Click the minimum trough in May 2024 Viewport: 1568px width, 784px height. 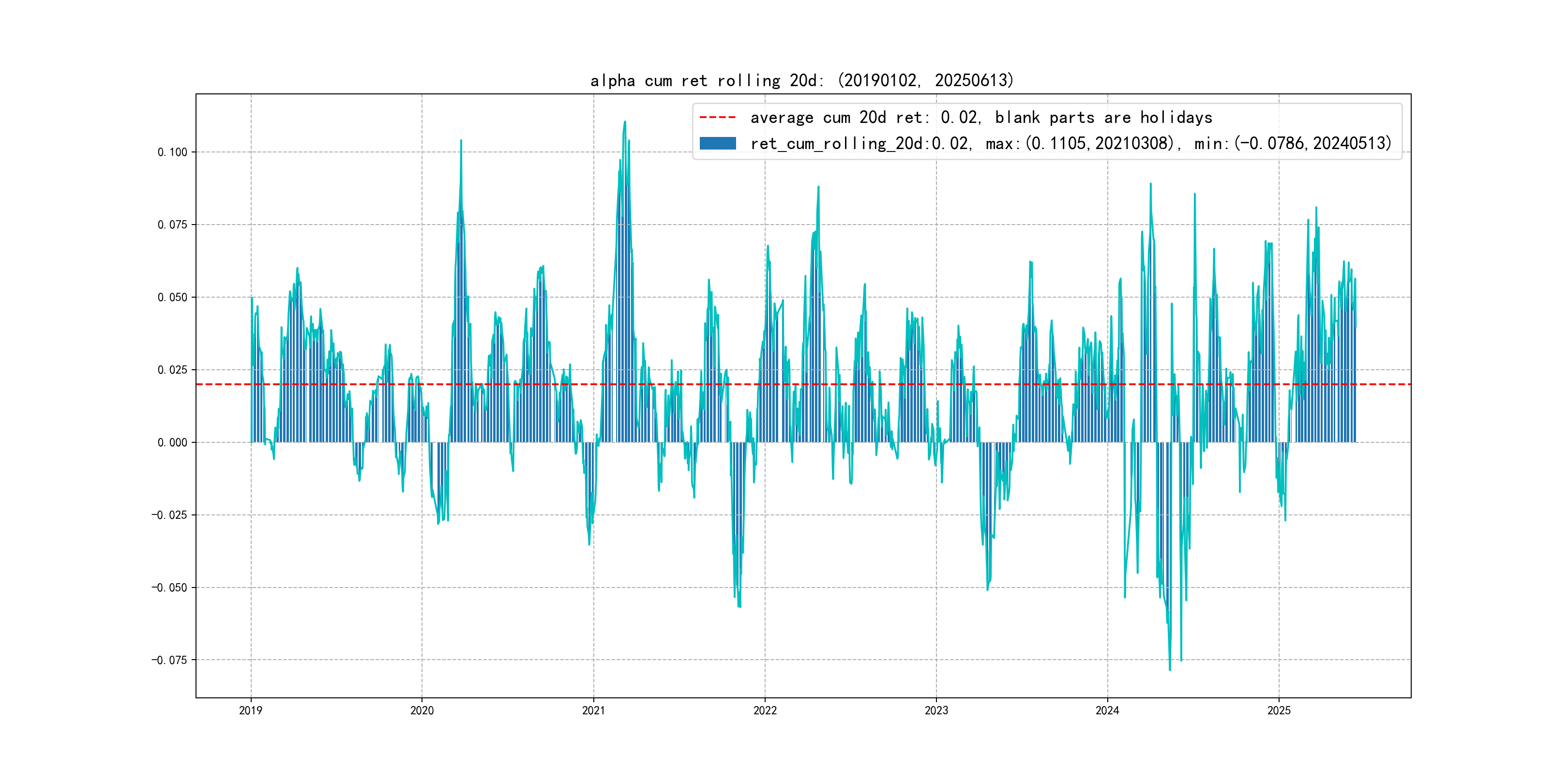click(x=1169, y=668)
